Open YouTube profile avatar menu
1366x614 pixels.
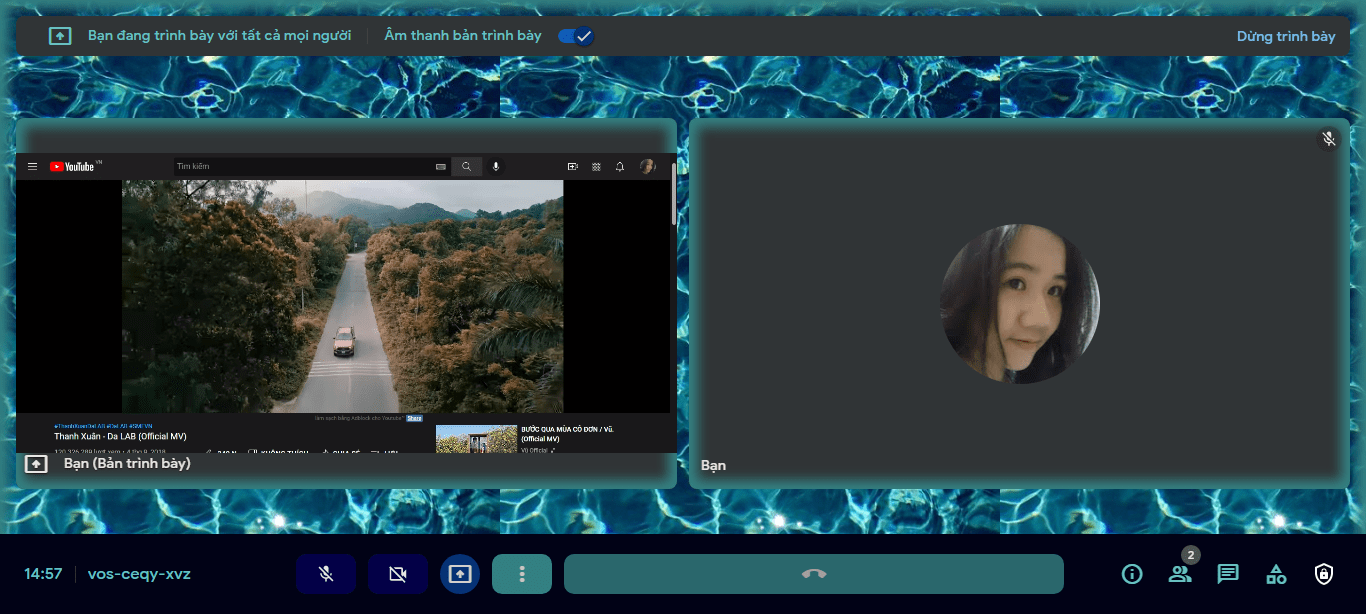point(648,166)
